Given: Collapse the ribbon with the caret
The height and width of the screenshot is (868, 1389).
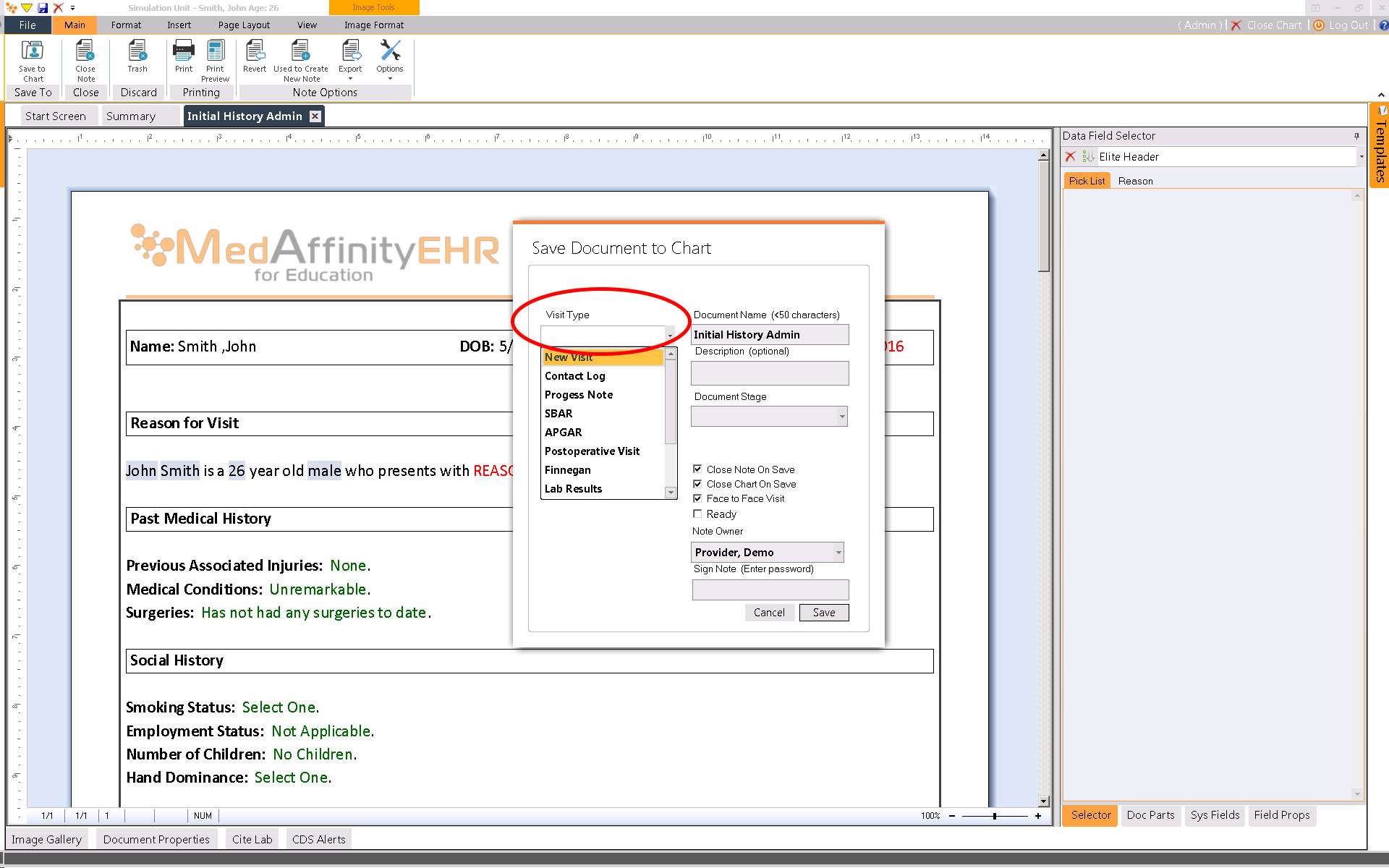Looking at the screenshot, I should [x=1381, y=95].
